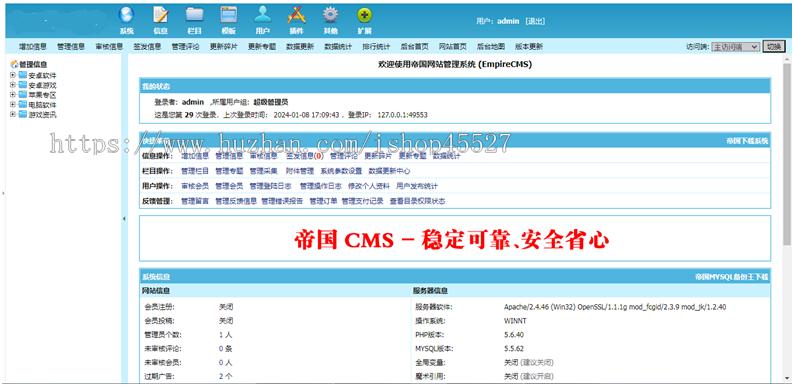Open 管理登陆日志 quick link
The height and width of the screenshot is (386, 794).
[270, 186]
